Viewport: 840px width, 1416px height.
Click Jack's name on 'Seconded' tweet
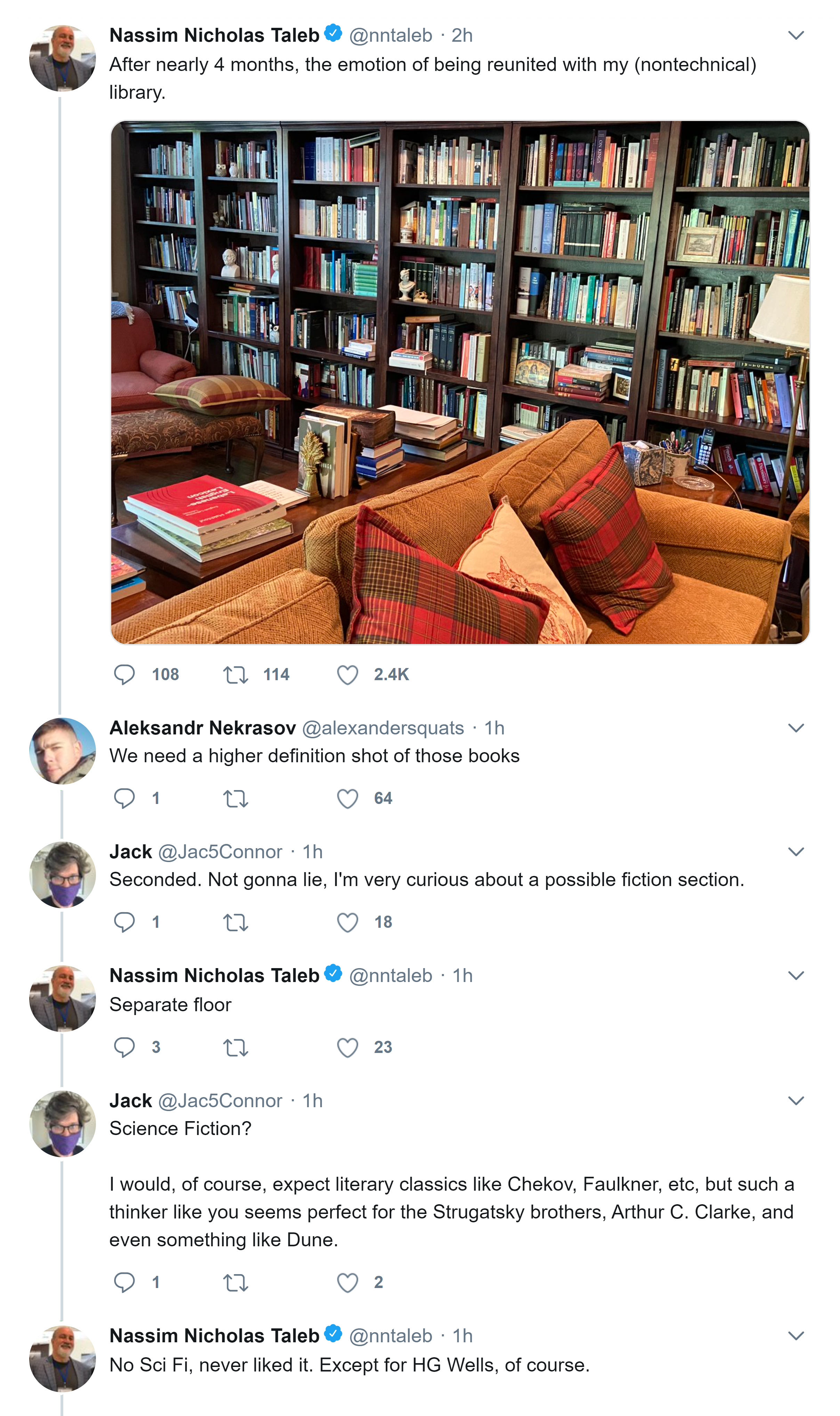131,852
